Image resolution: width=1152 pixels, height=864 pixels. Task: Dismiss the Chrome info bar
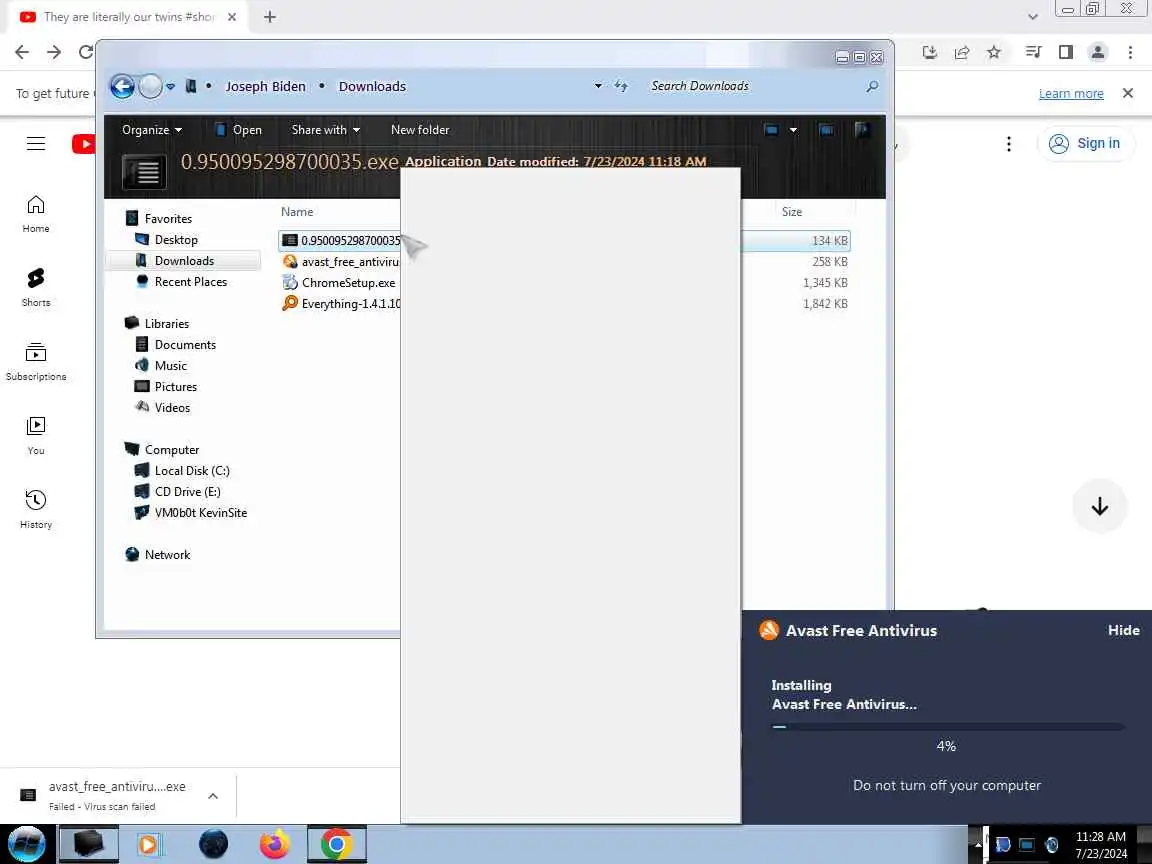[x=1128, y=93]
